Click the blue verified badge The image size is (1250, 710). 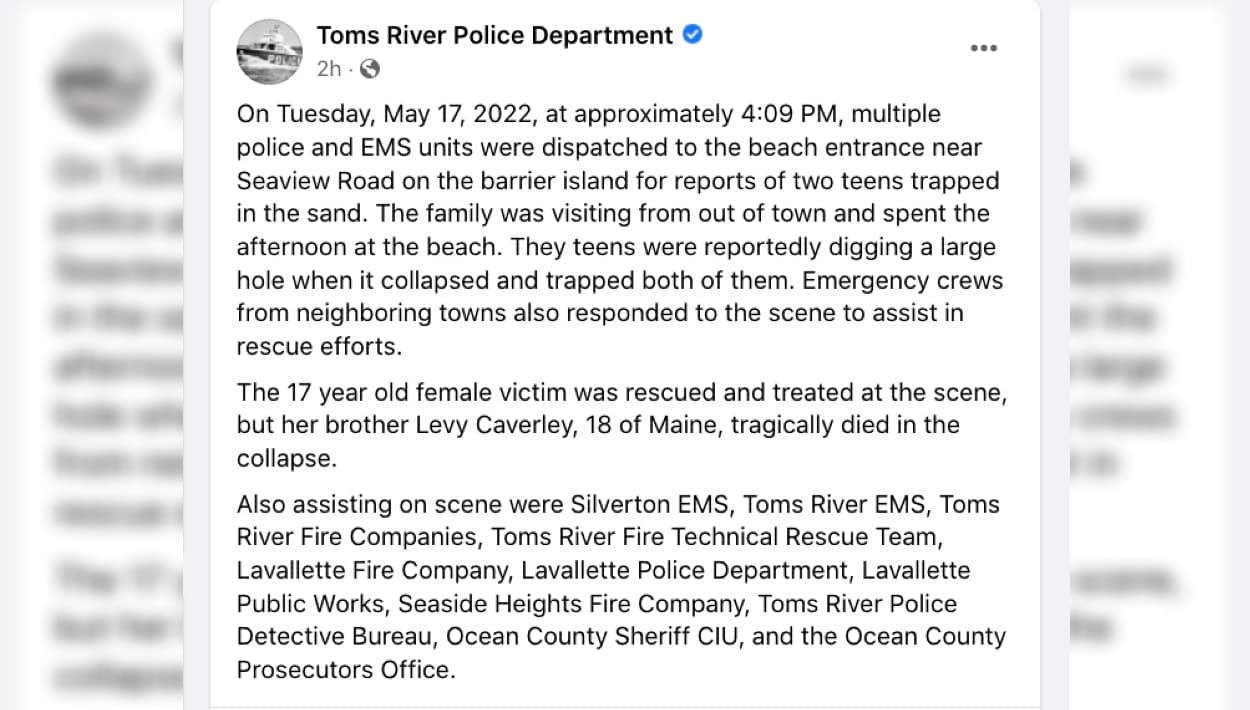point(692,35)
